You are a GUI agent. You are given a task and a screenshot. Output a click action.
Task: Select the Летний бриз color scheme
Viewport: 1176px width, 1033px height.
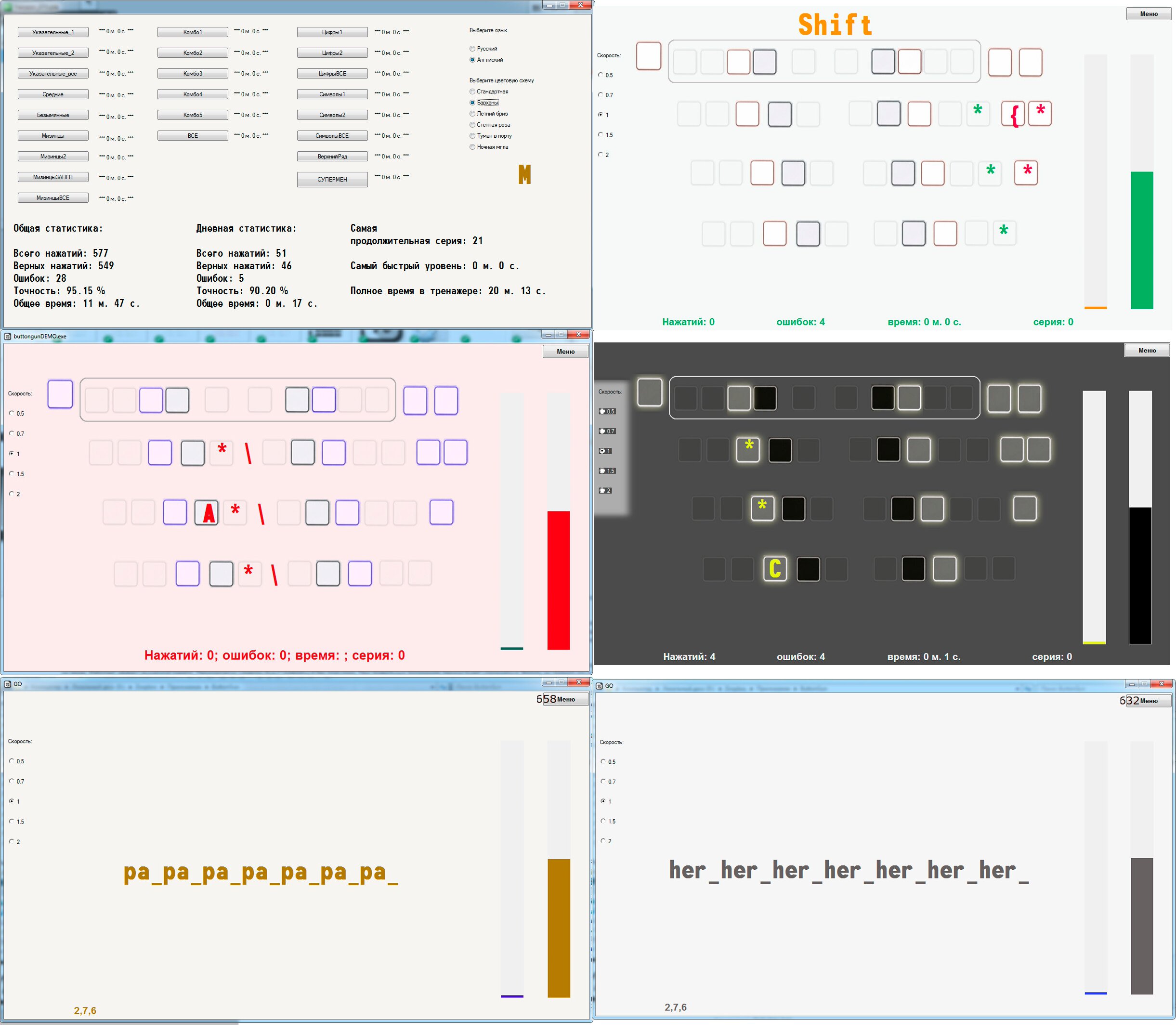click(x=472, y=114)
